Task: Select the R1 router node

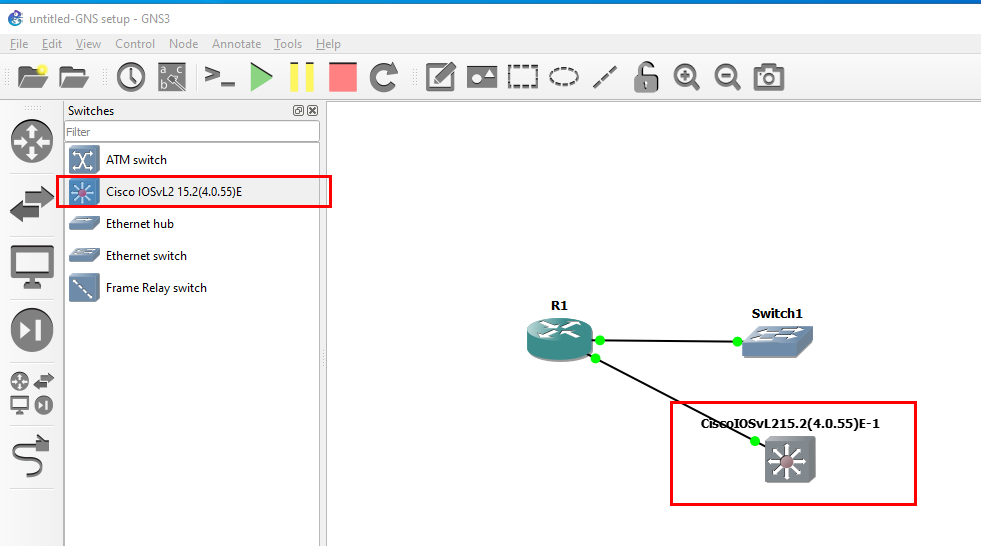Action: point(559,338)
